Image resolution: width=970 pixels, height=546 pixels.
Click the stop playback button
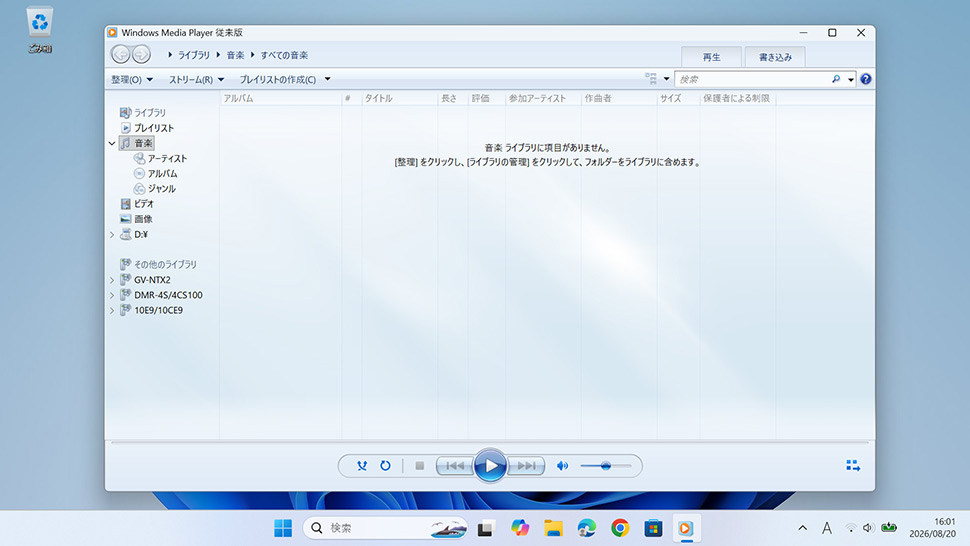point(419,466)
